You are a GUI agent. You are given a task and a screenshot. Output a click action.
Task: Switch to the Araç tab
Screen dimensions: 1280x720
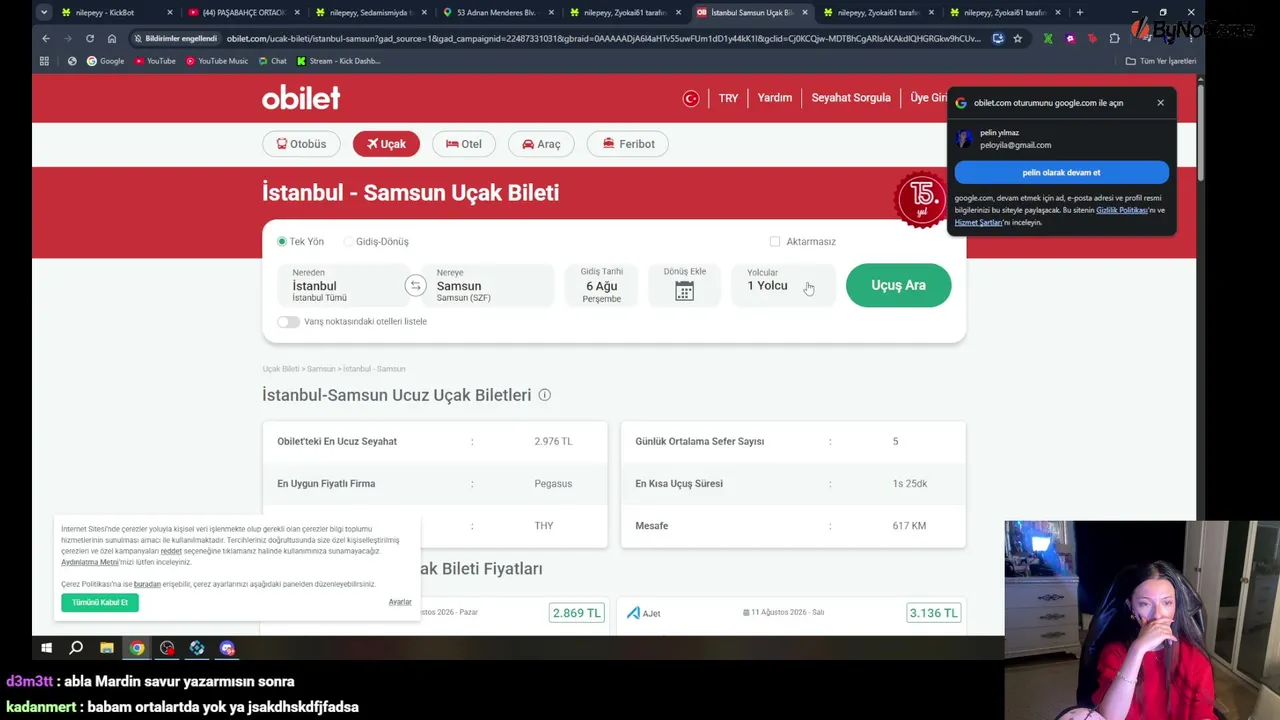(x=541, y=144)
